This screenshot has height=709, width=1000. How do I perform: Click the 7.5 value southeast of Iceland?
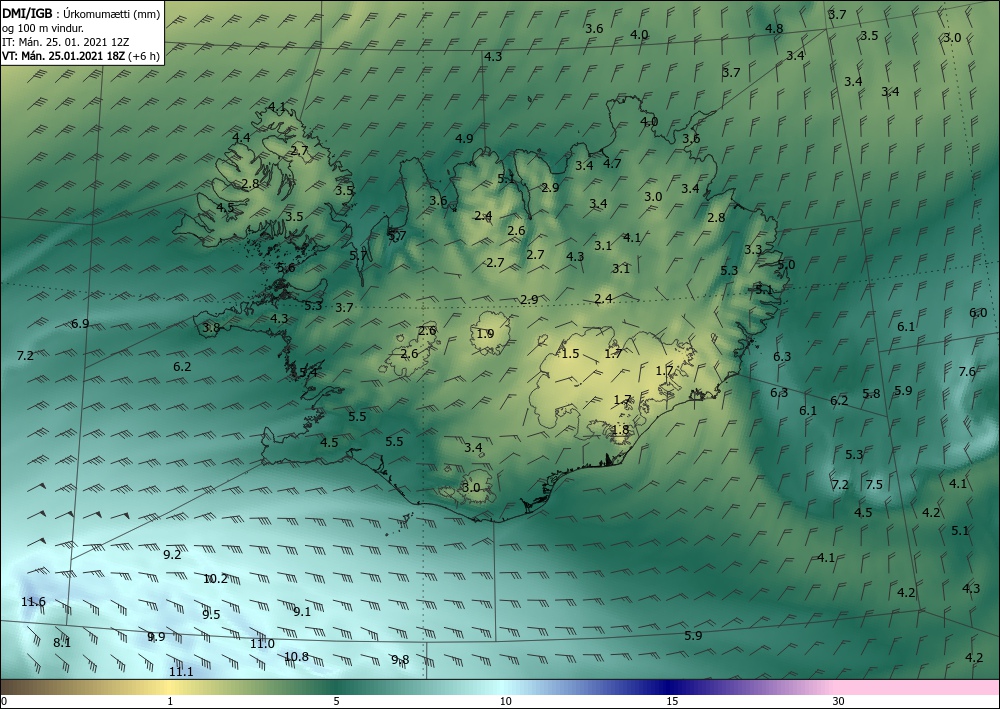pyautogui.click(x=874, y=485)
